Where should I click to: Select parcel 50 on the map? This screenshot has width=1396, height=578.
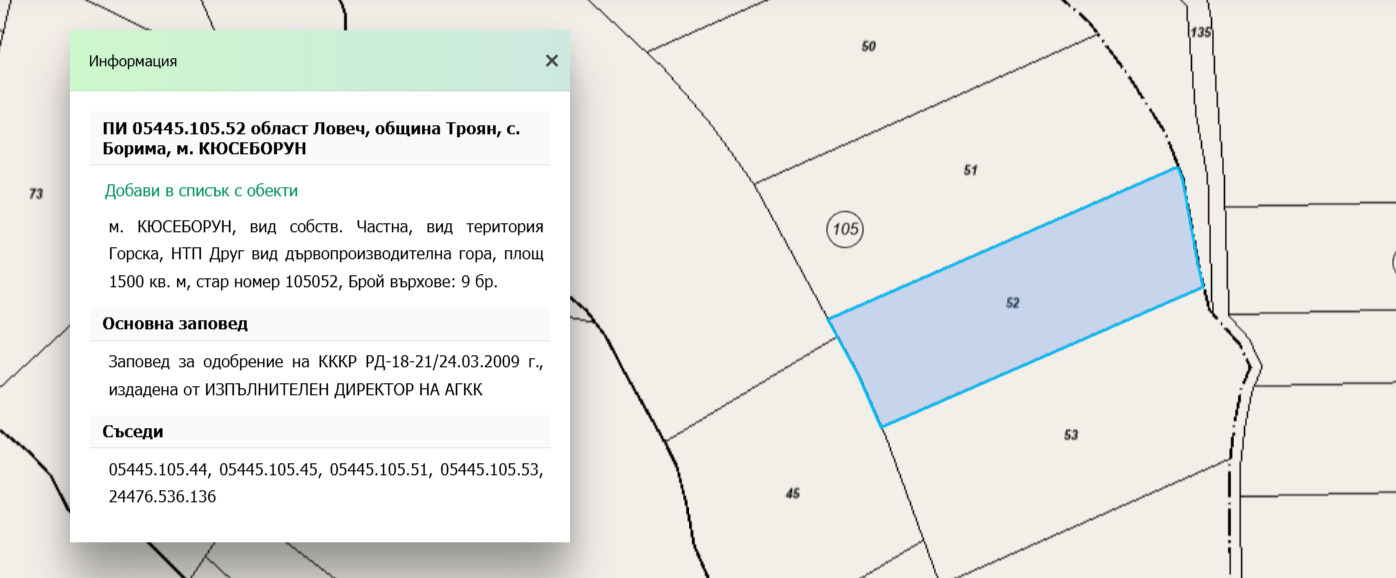pos(868,46)
